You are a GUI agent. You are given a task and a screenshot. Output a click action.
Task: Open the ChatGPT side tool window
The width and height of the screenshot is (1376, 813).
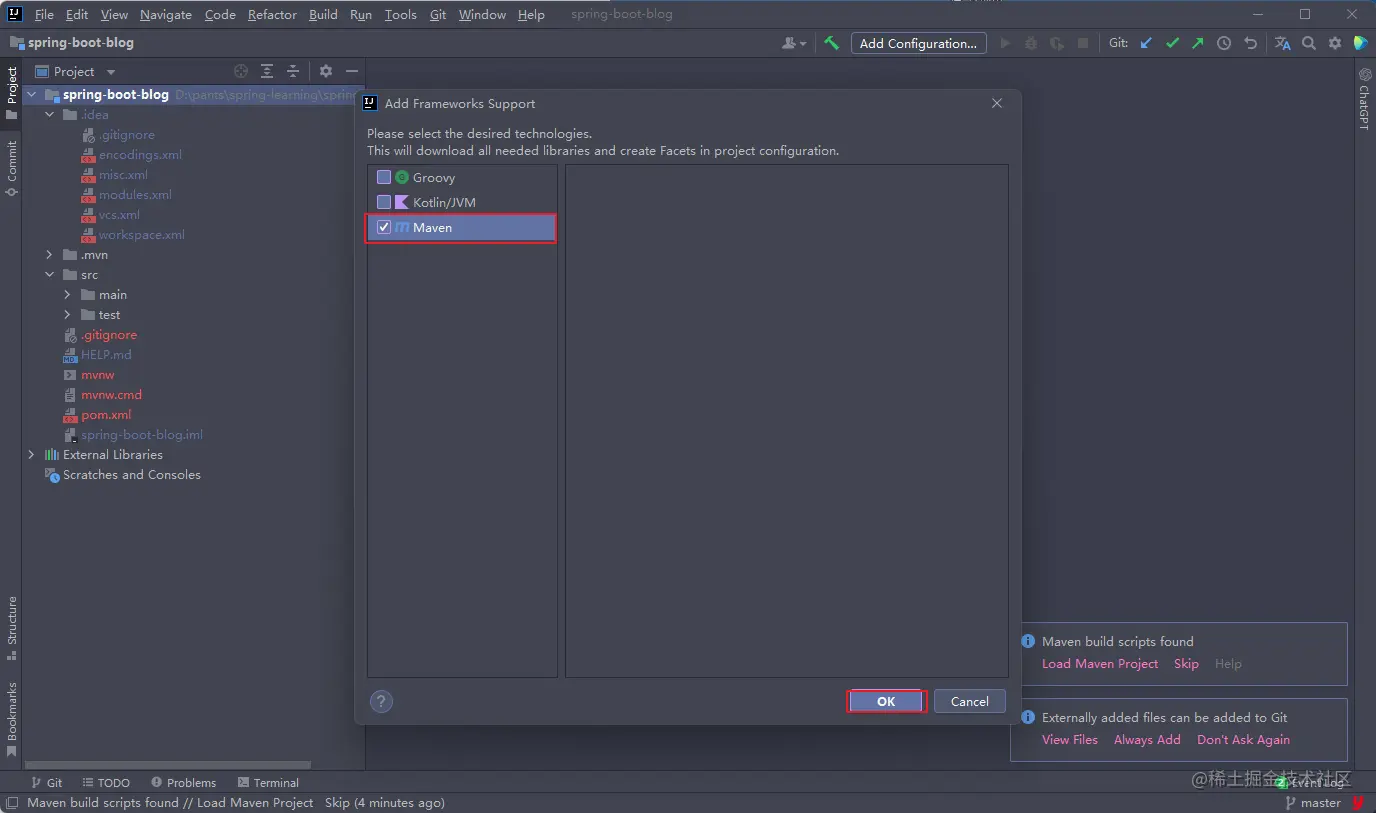(x=1364, y=99)
